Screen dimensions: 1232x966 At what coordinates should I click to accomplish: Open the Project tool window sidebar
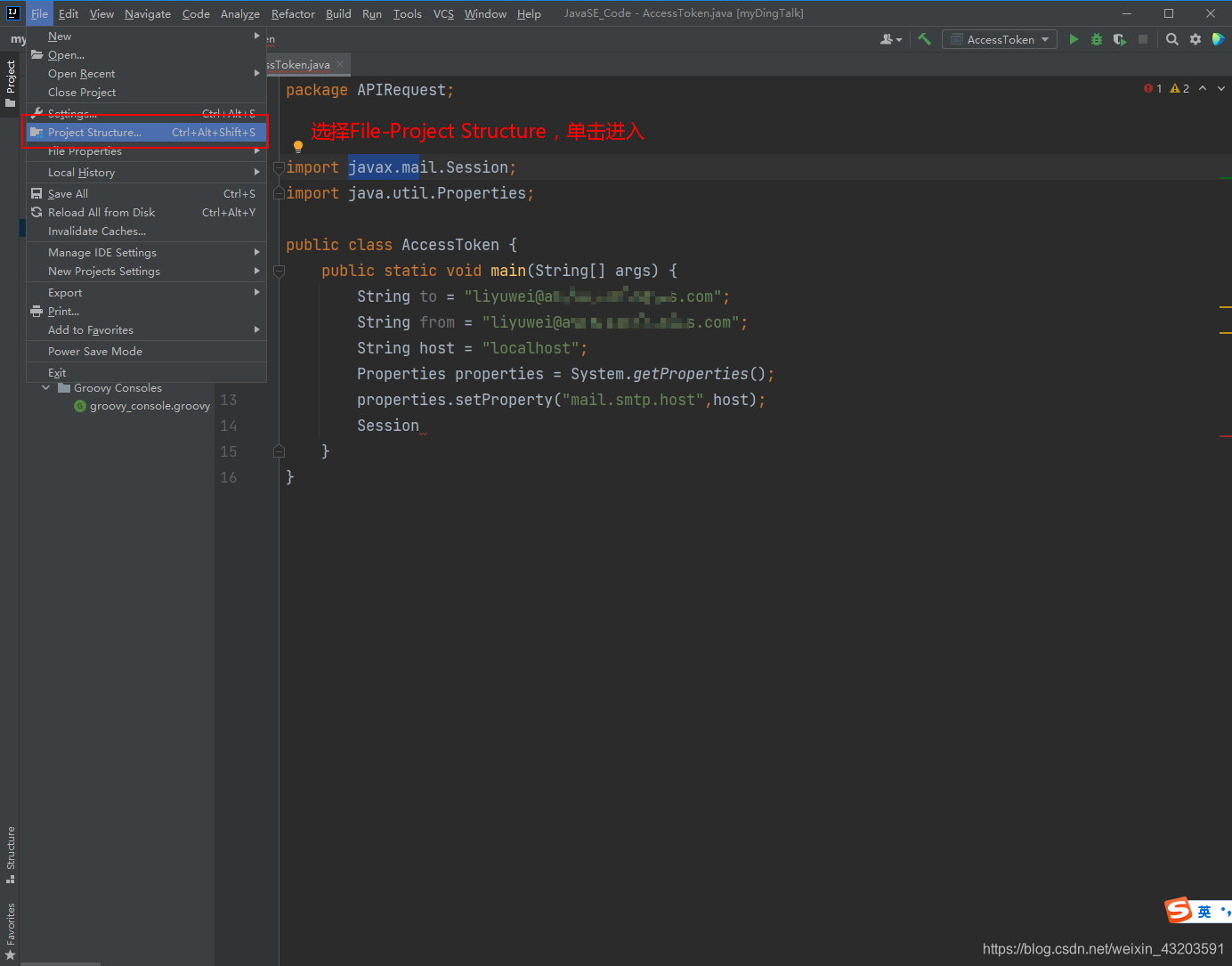tap(10, 84)
